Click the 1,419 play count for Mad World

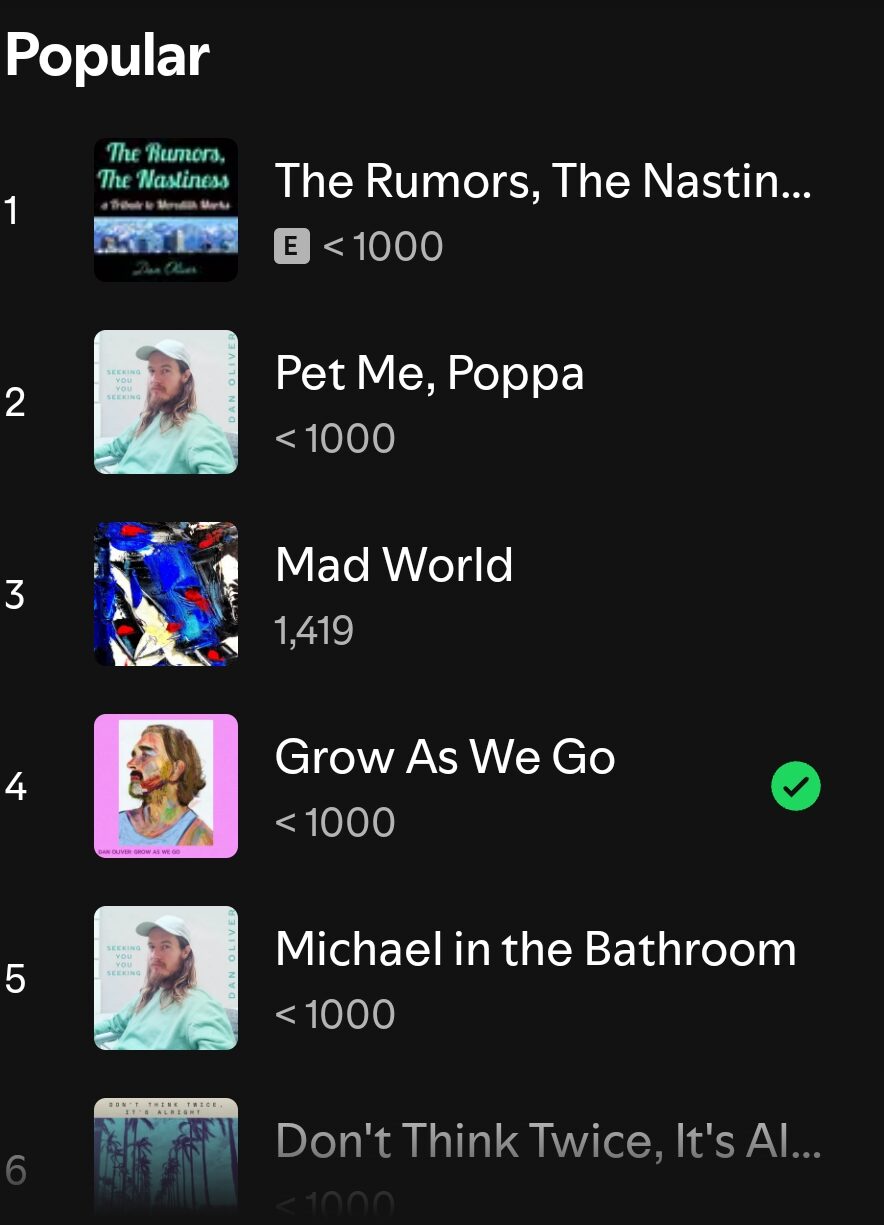tap(314, 631)
